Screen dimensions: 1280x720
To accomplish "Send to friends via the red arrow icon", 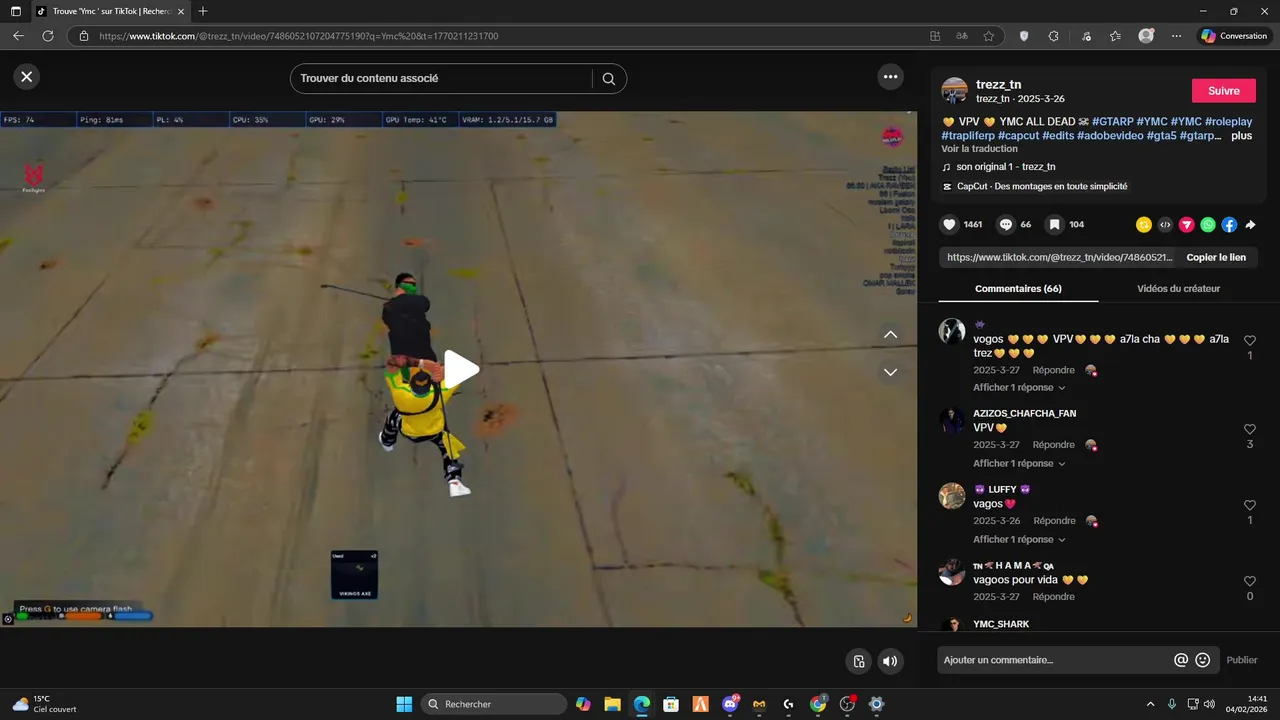I will click(1186, 225).
